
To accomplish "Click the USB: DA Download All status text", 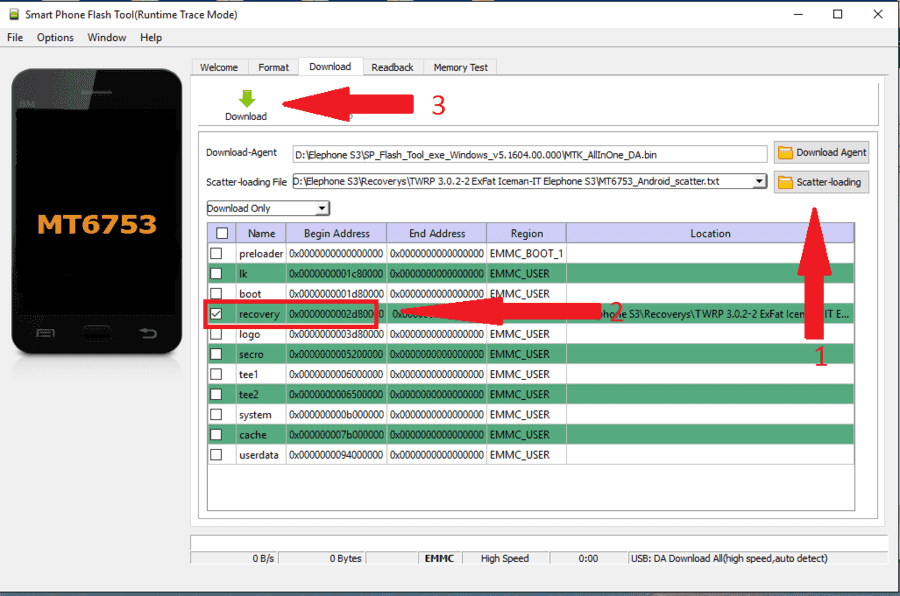I will [729, 558].
